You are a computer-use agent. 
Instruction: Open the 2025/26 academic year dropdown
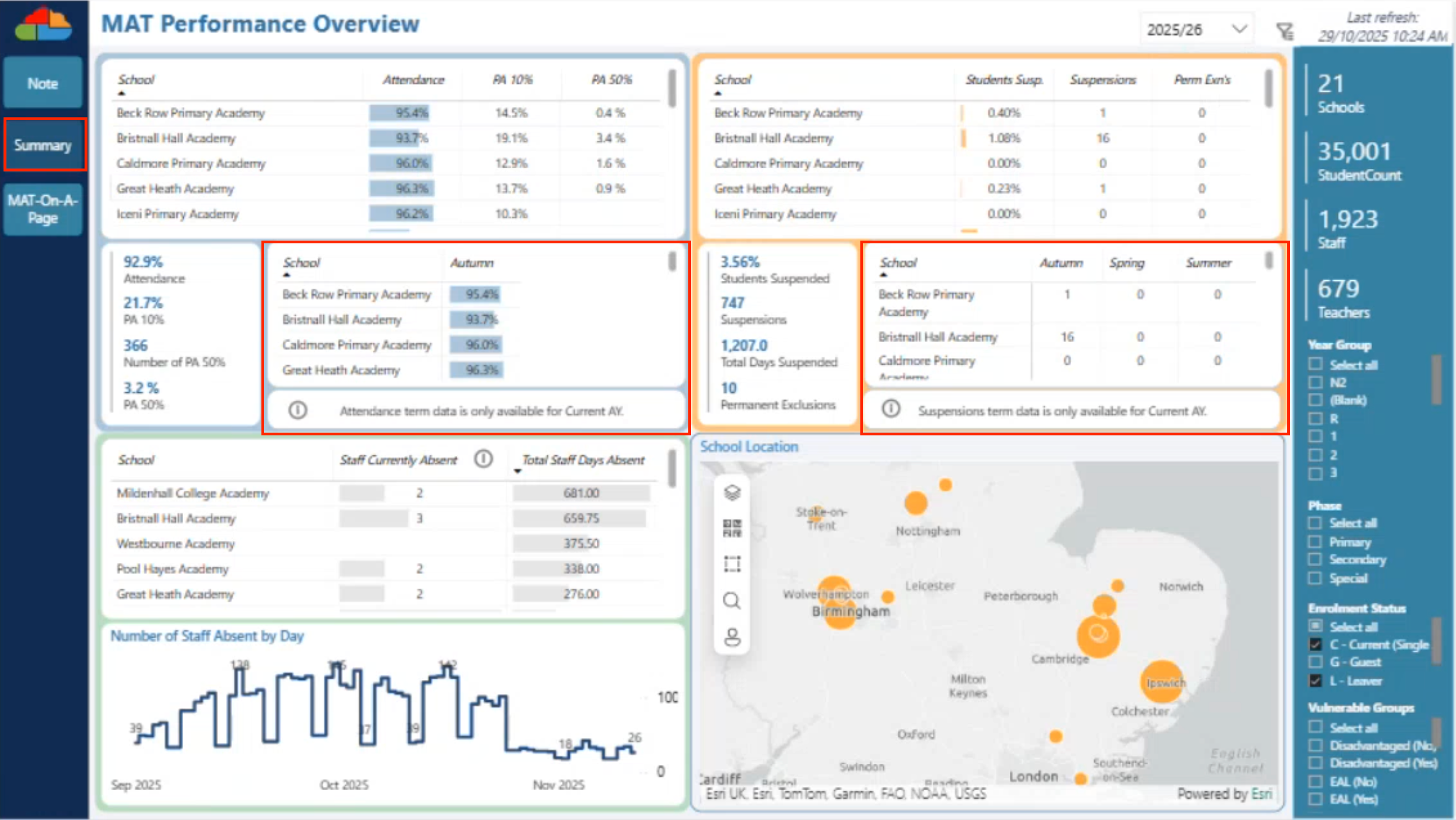pyautogui.click(x=1196, y=28)
